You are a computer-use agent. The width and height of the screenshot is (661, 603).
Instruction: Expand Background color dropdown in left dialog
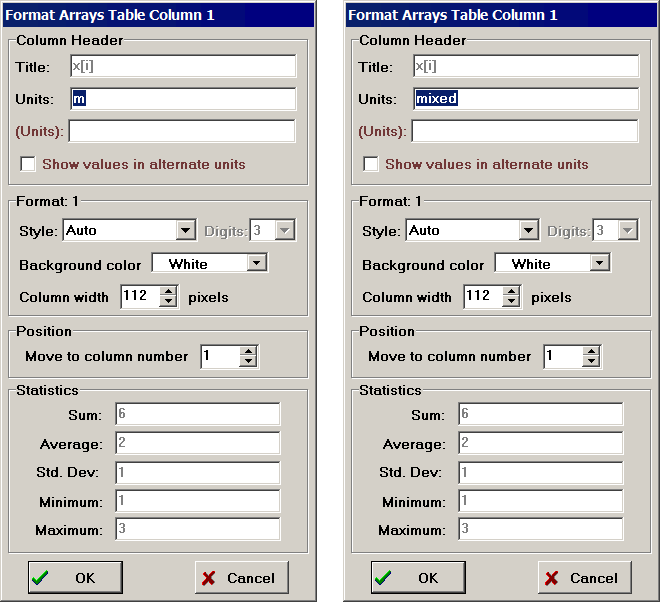[x=257, y=263]
